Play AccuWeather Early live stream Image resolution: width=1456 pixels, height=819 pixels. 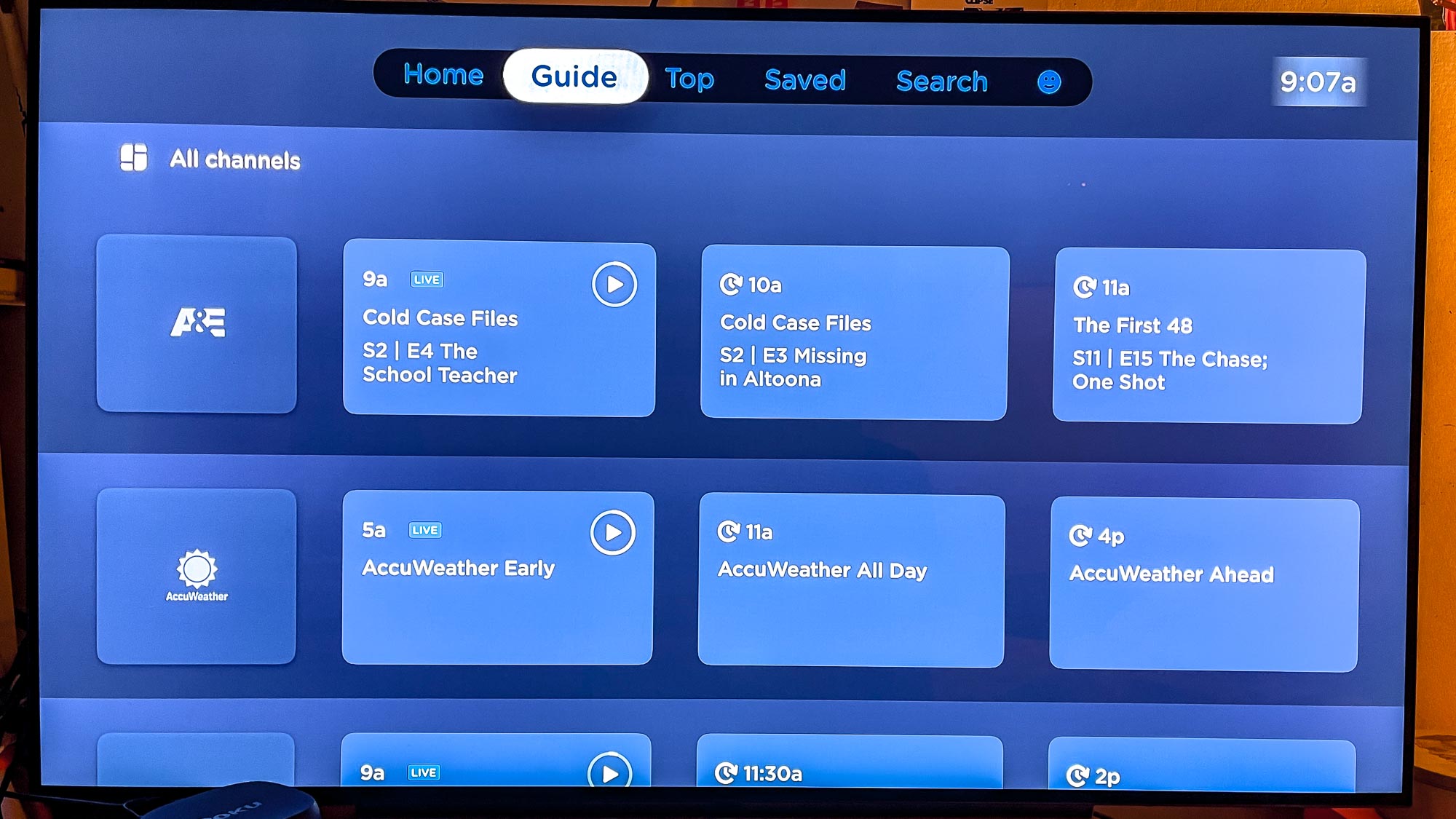point(615,532)
